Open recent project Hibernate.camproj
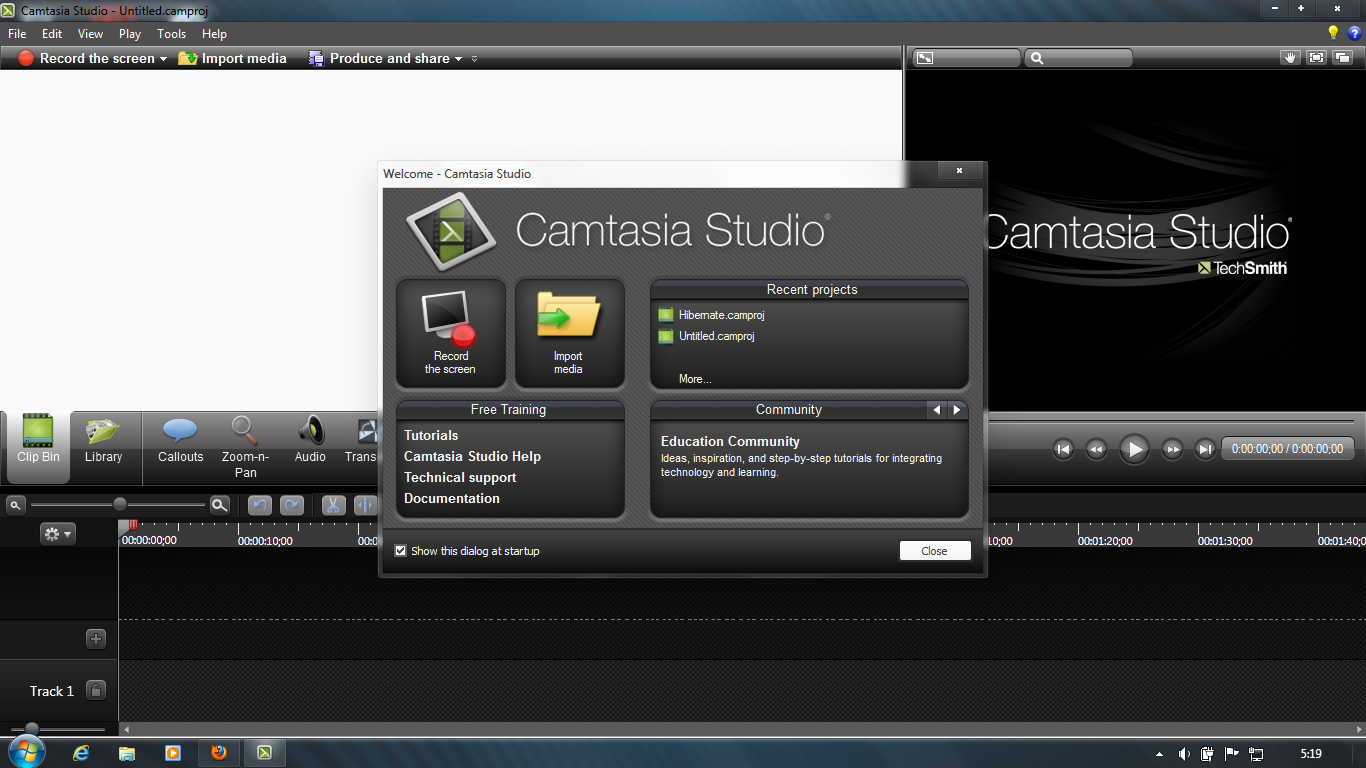Viewport: 1366px width, 768px height. (711, 315)
